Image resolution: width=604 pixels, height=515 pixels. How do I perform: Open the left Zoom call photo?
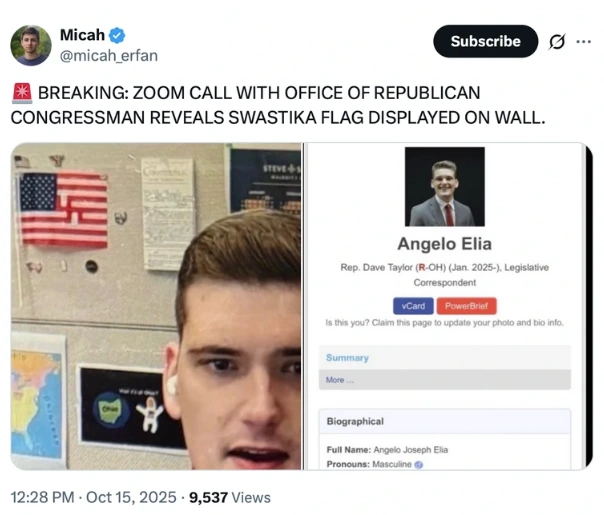pyautogui.click(x=156, y=306)
